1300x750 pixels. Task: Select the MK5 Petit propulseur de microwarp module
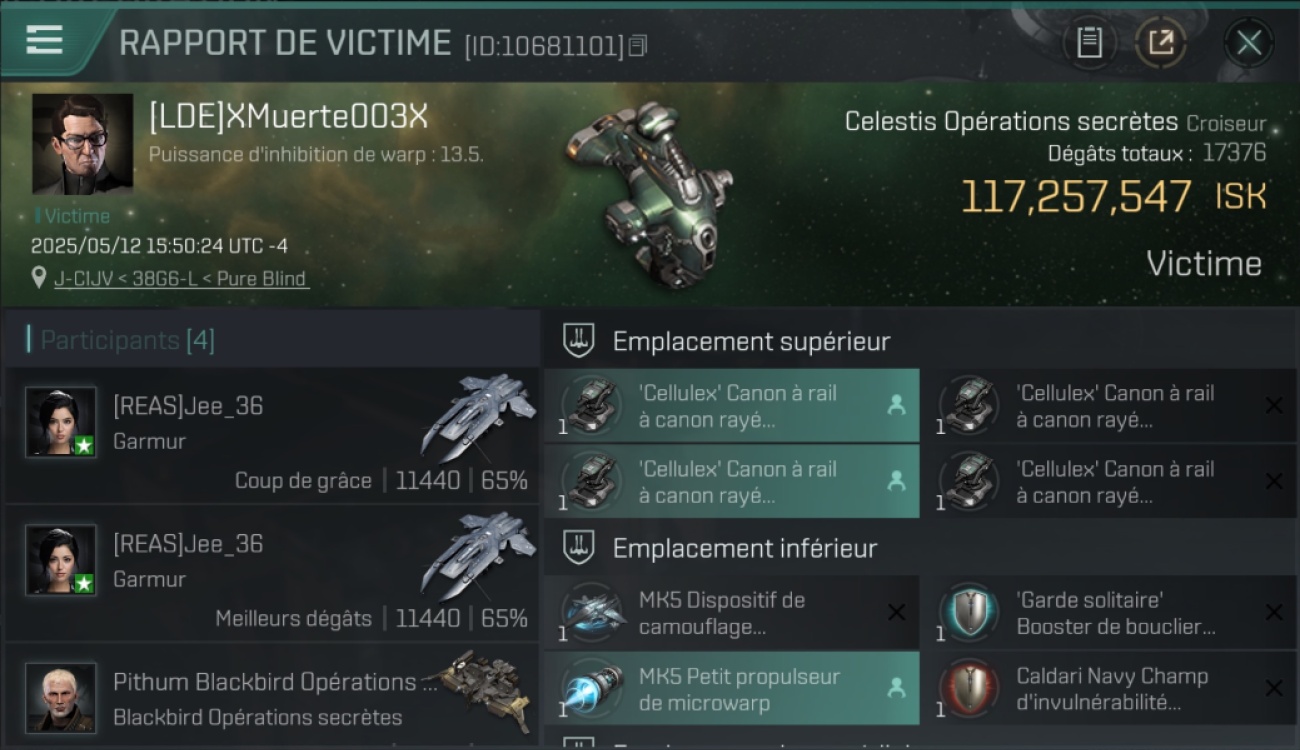tap(731, 689)
